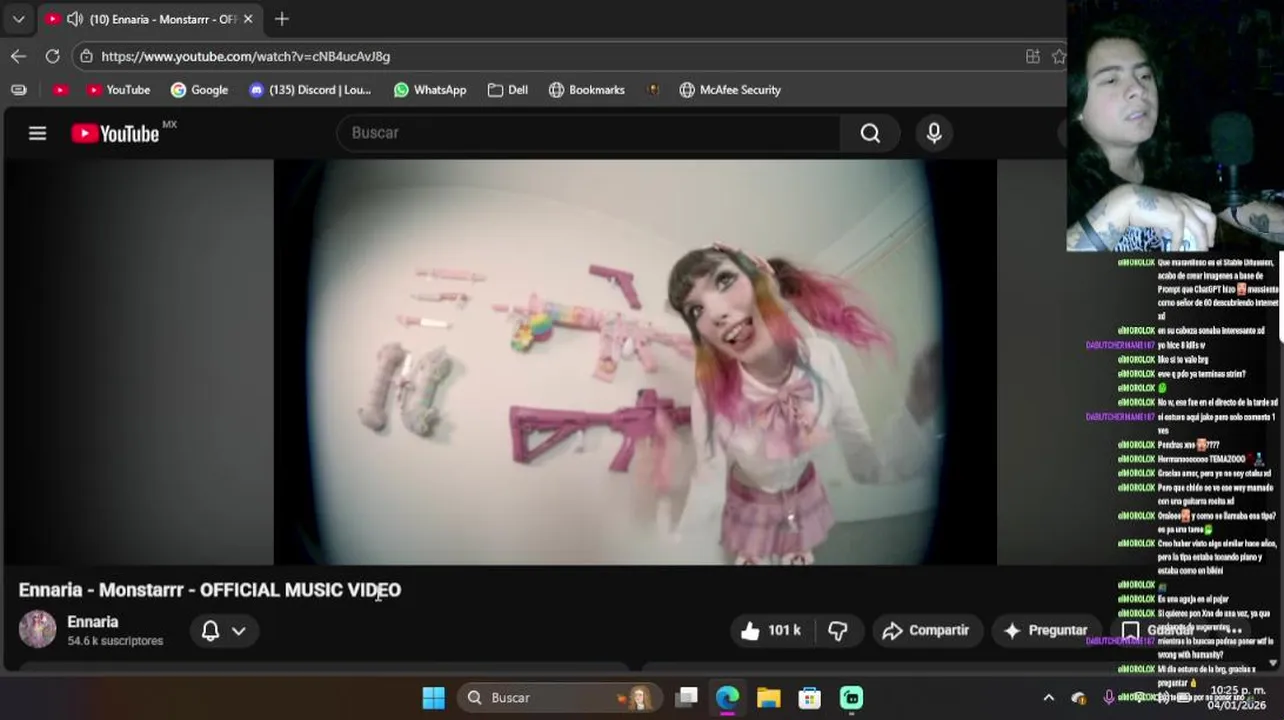Open the tab search dropdown arrow

click(x=18, y=19)
